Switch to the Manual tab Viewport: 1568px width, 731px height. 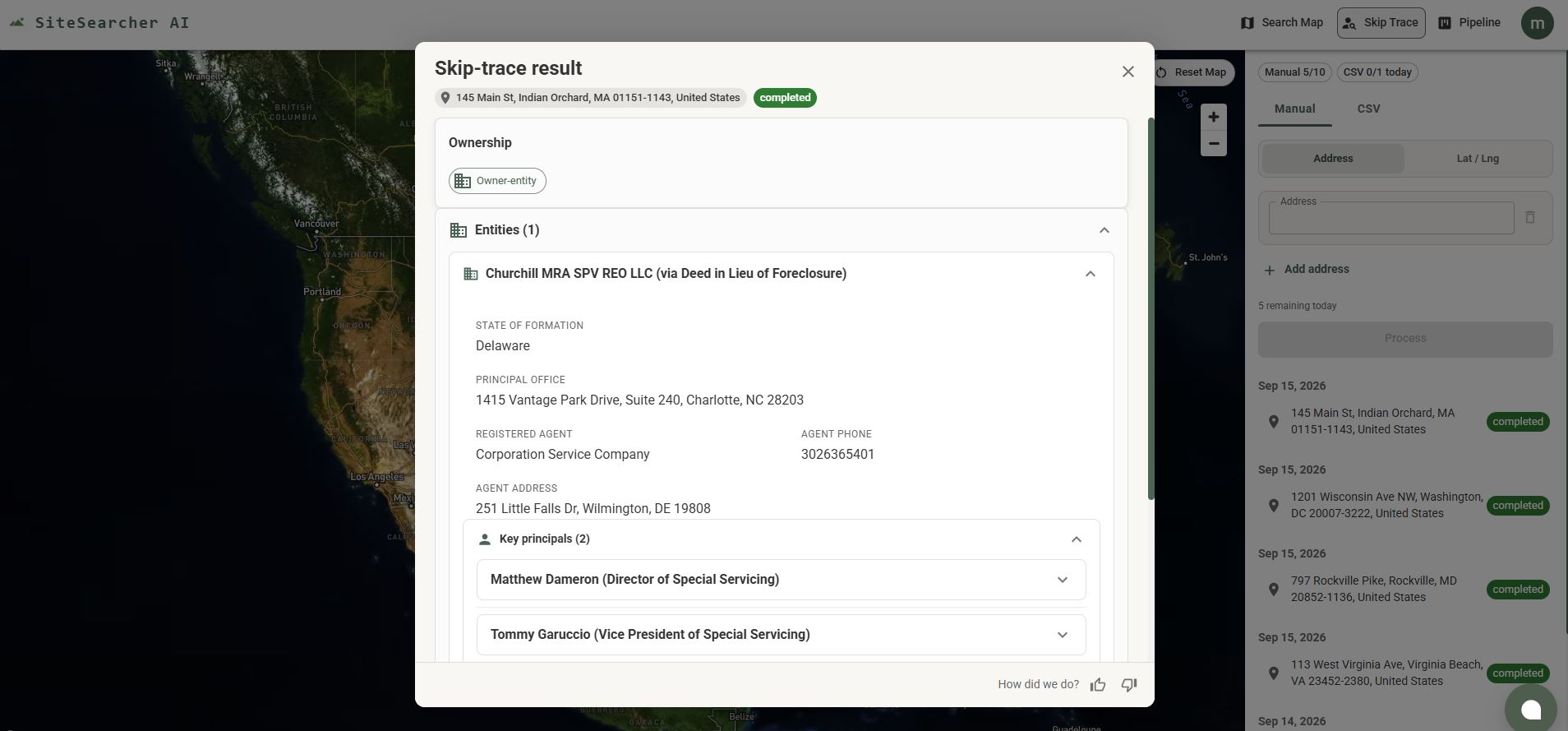point(1294,109)
